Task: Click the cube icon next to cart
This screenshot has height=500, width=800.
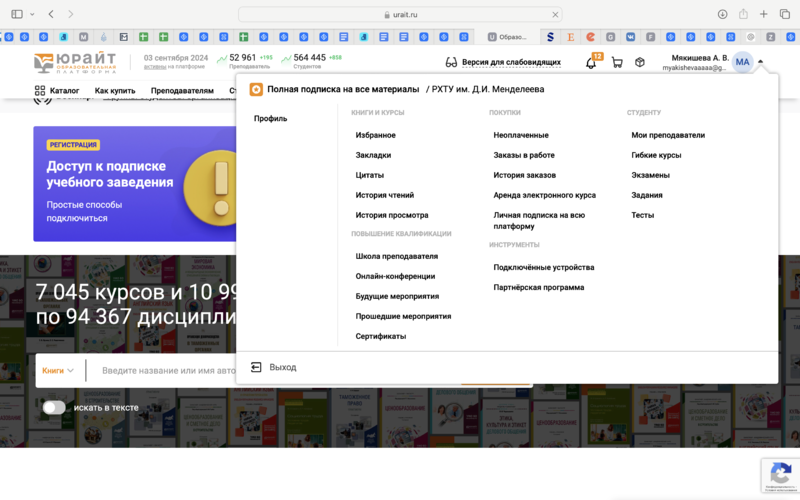Action: tap(639, 62)
